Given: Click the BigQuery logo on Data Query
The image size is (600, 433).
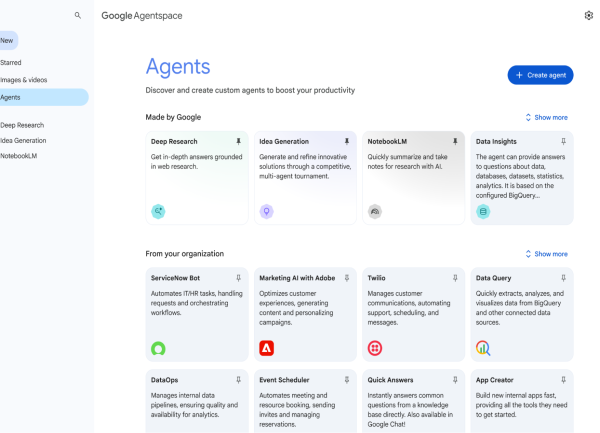Looking at the screenshot, I should click(x=483, y=348).
